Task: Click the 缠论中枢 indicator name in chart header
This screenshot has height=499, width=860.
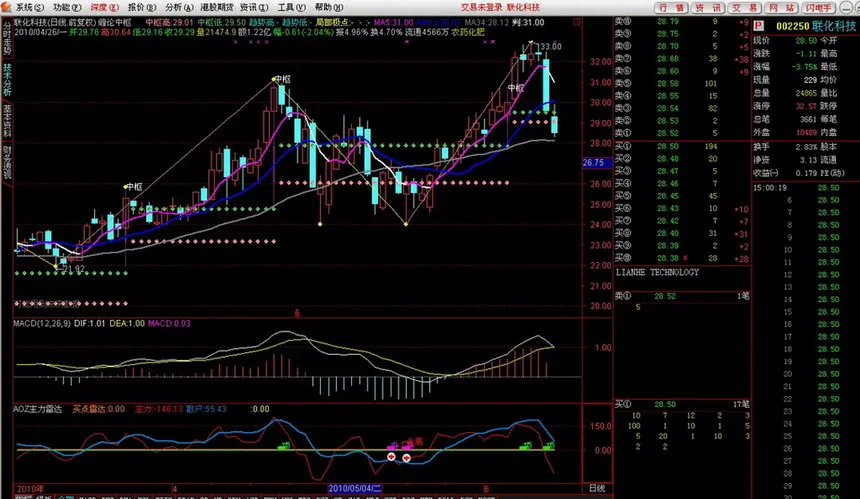Action: pos(115,22)
